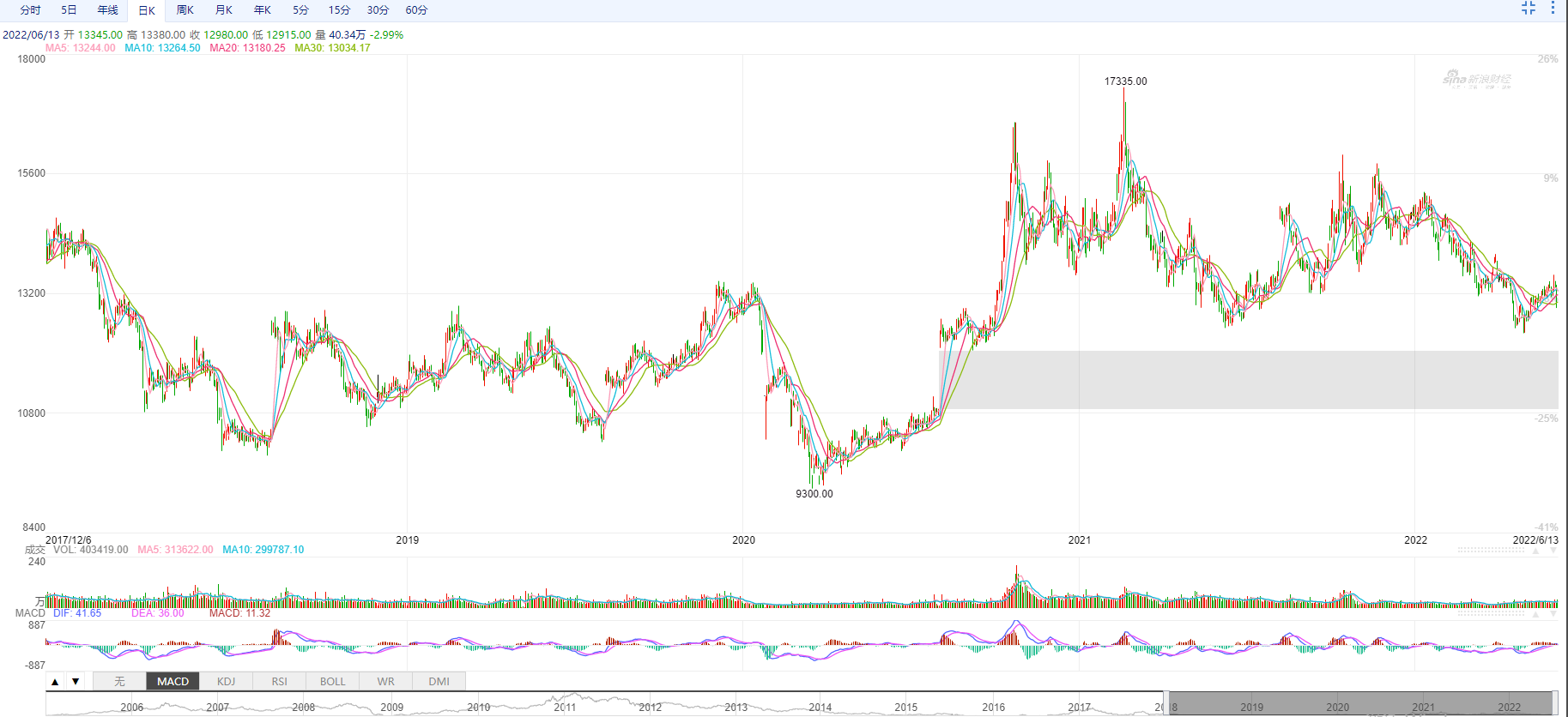Screen dimensions: 1568x717
Task: Select the 月K monthly chart tab
Action: coord(223,10)
